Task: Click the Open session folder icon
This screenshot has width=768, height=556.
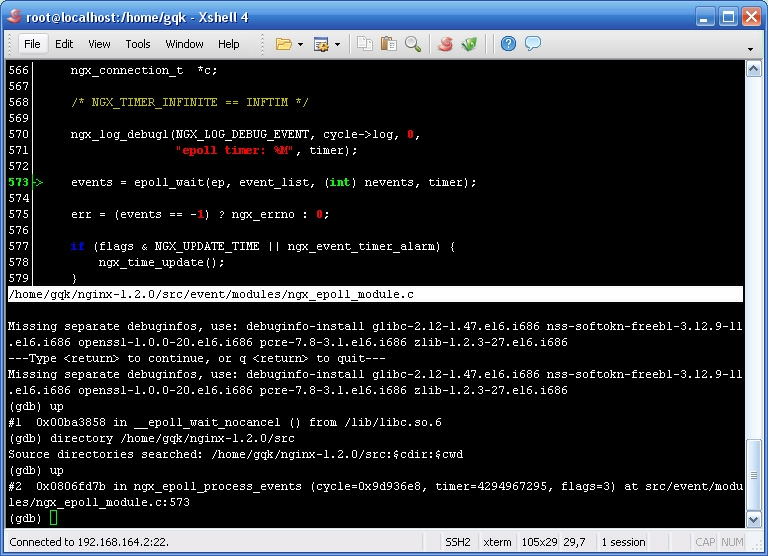Action: pyautogui.click(x=283, y=44)
